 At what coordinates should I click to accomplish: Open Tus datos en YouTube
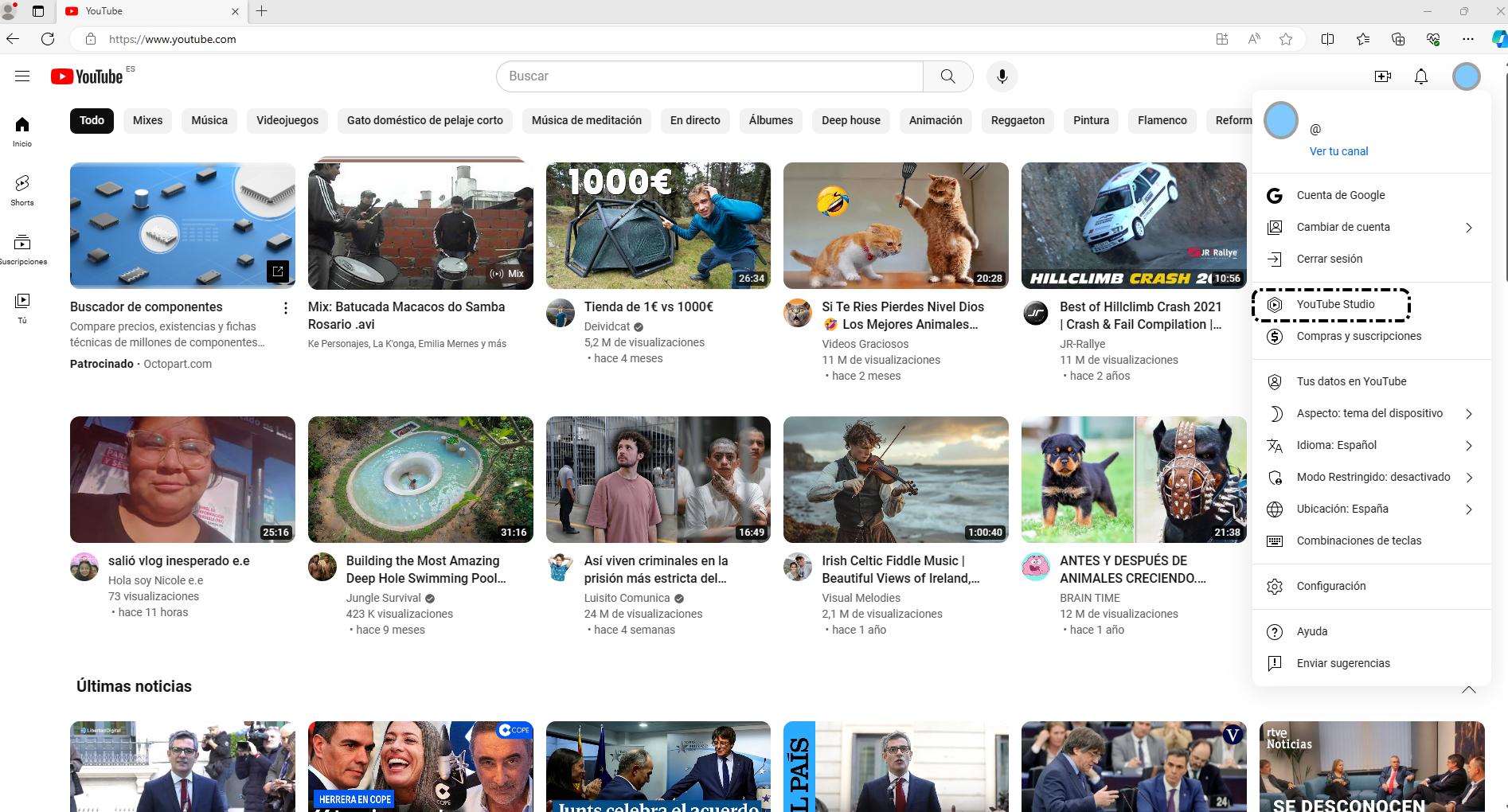(x=1371, y=381)
